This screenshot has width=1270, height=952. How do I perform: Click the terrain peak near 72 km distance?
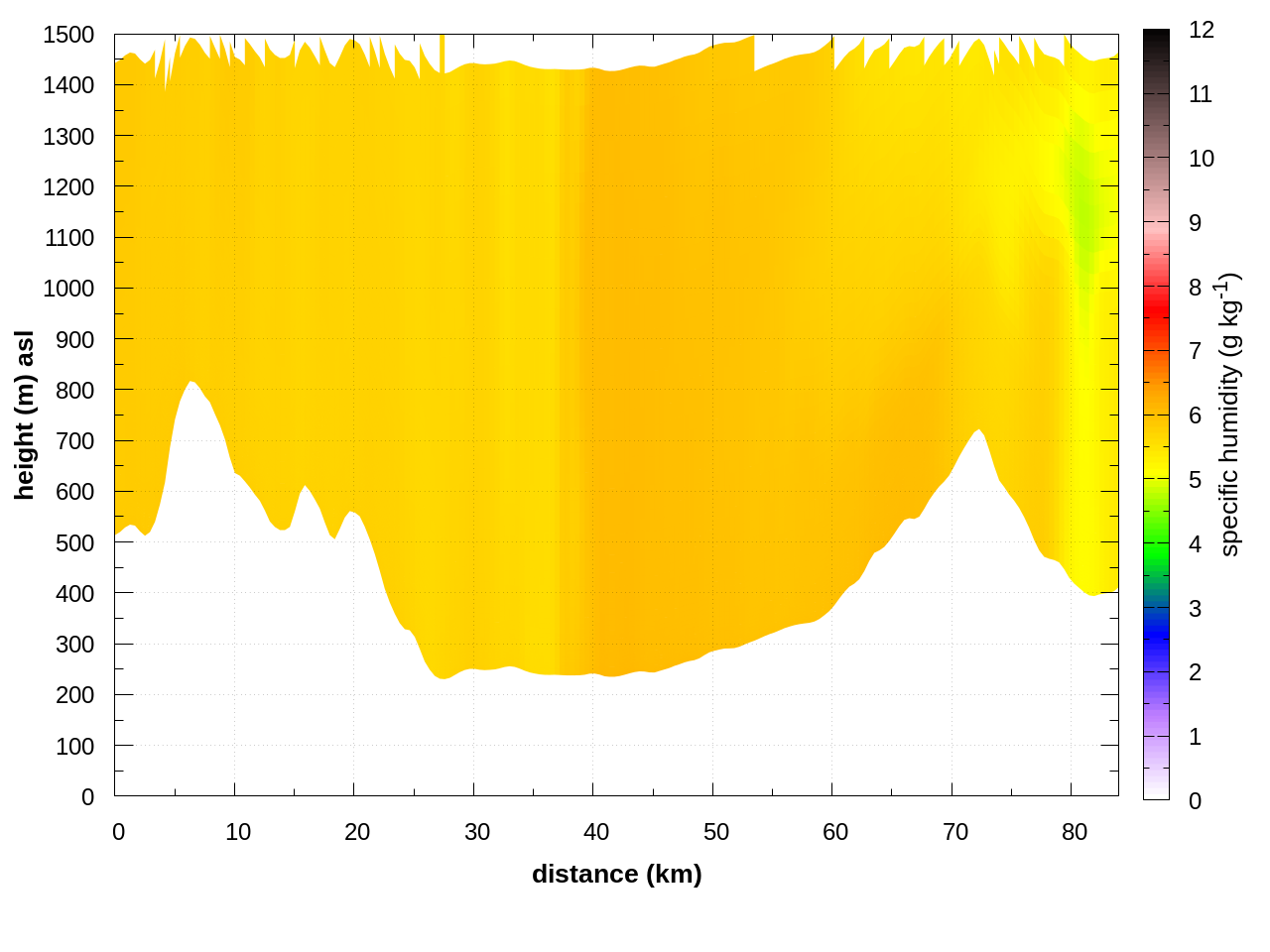pyautogui.click(x=978, y=431)
